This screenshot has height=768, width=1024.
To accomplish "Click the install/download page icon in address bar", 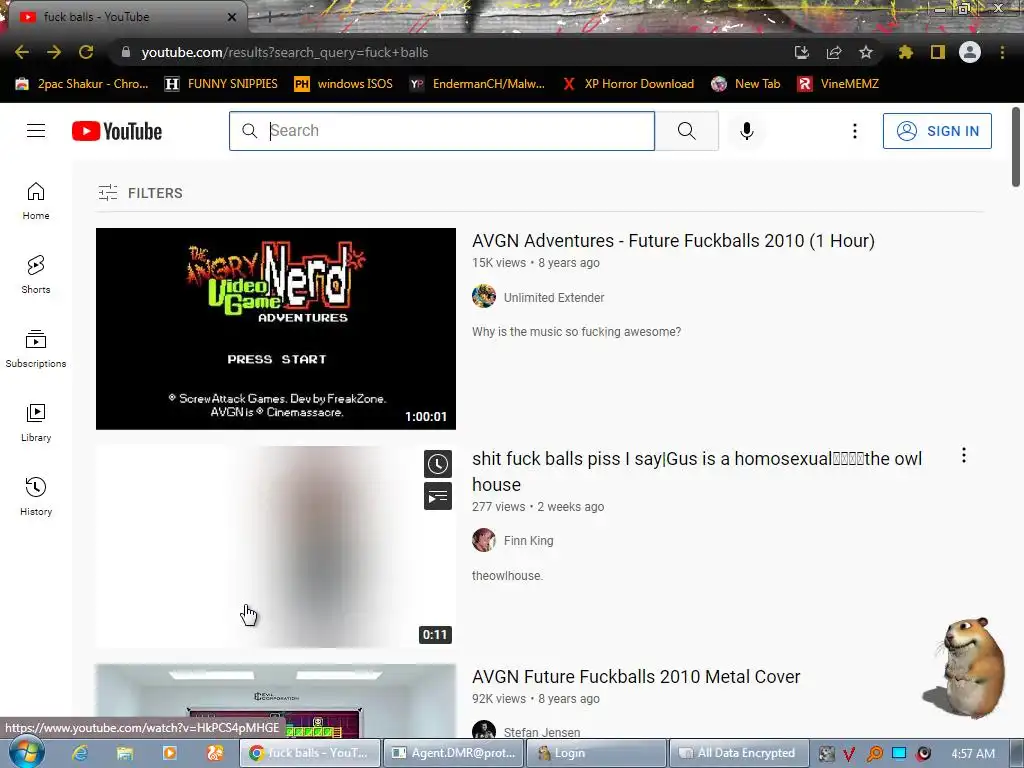I will pyautogui.click(x=802, y=52).
